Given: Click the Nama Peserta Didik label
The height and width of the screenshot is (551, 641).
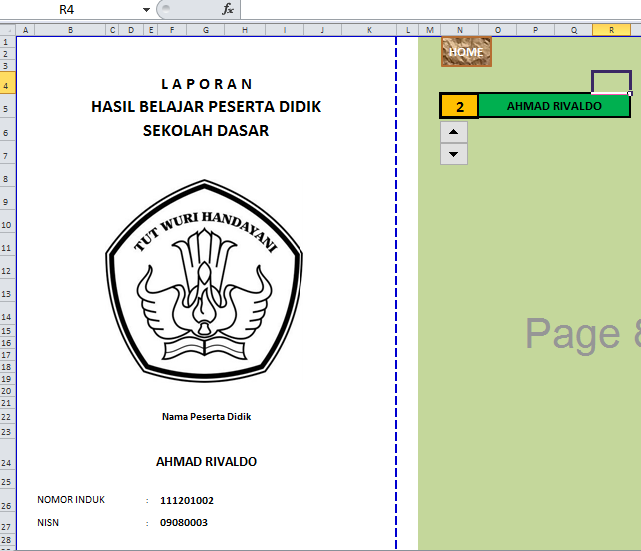Looking at the screenshot, I should pos(206,417).
